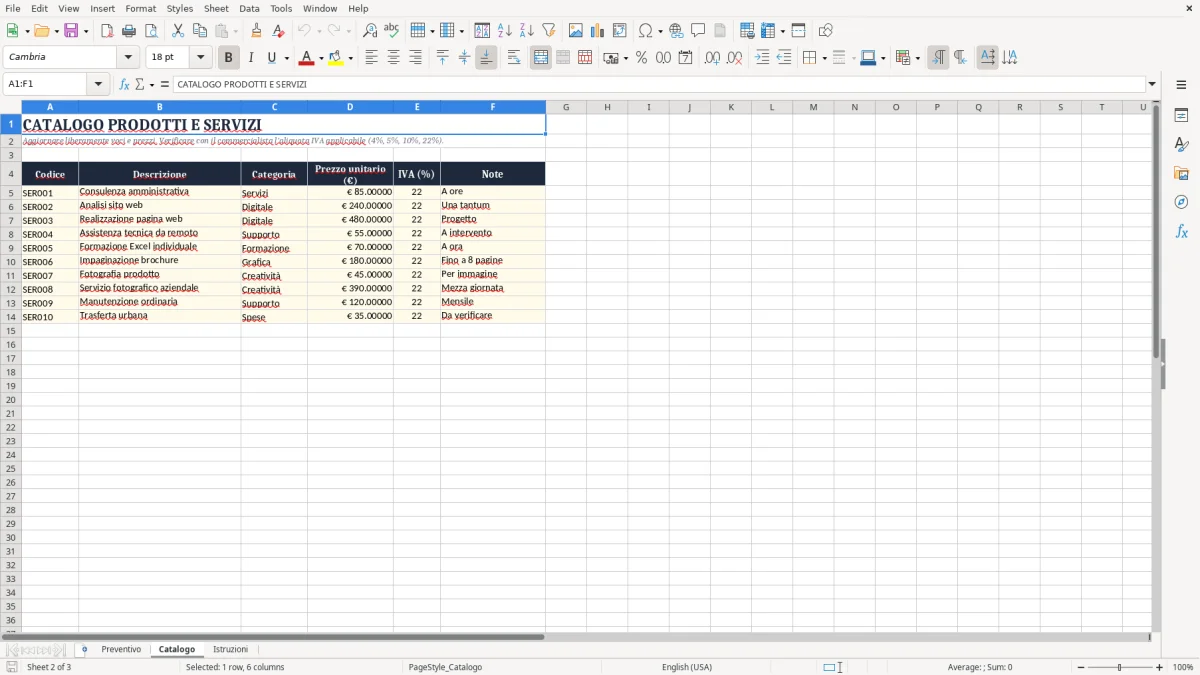
Task: Click the status bar zoom slider
Action: [1120, 667]
